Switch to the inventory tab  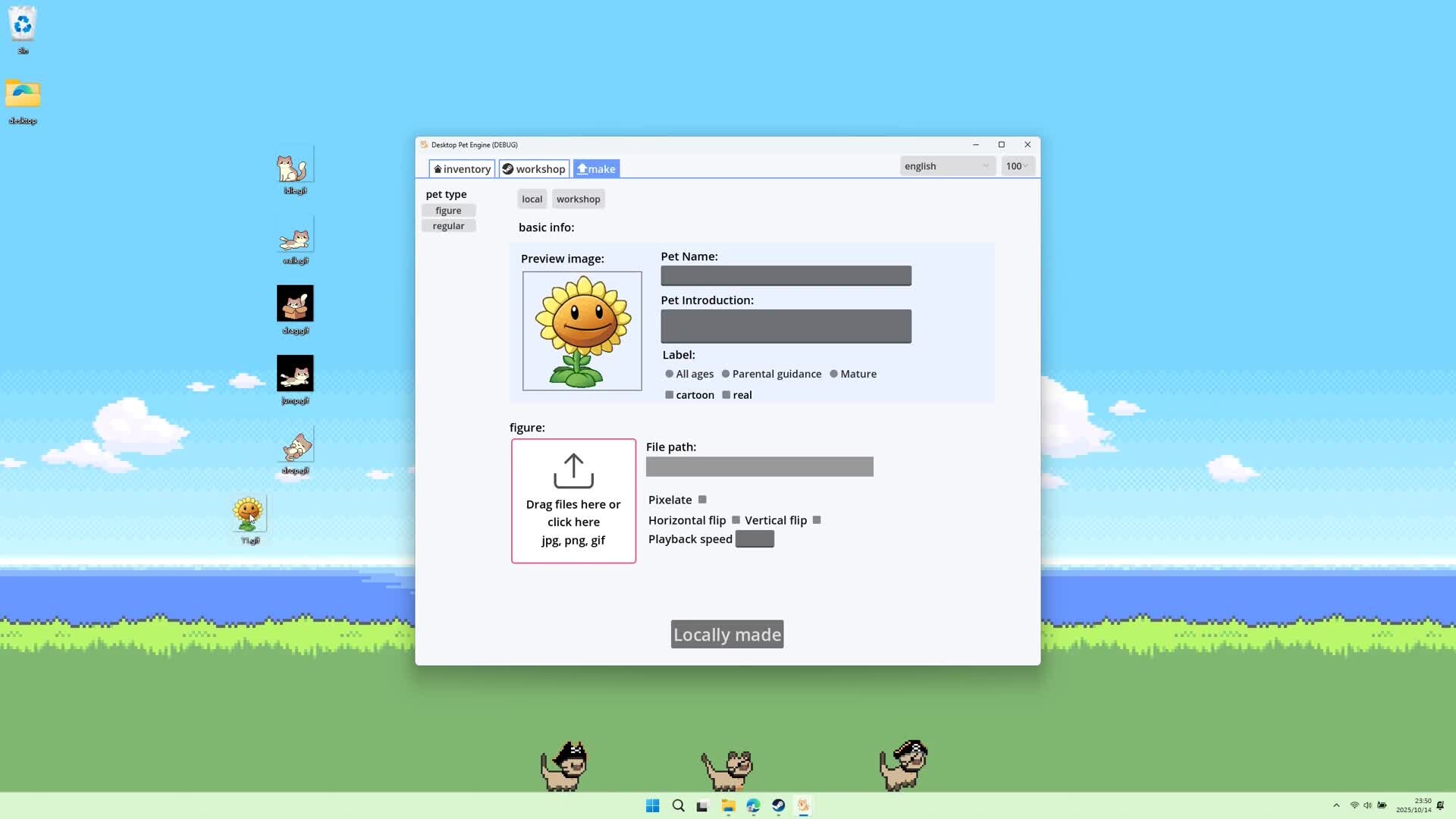(x=462, y=169)
